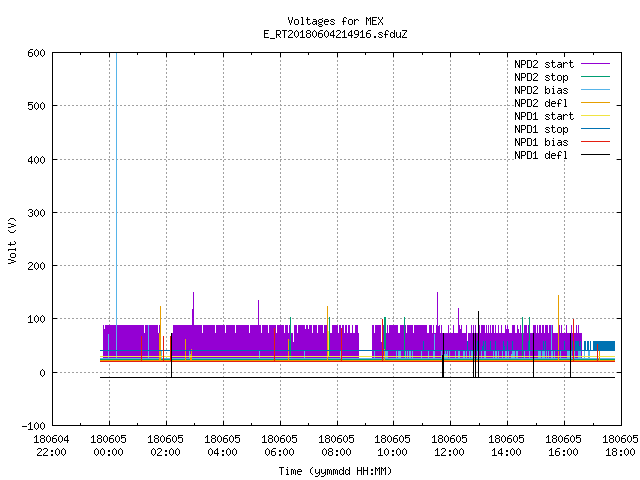Select the file name E_RT20180604214916.sfduZ

[x=335, y=34]
